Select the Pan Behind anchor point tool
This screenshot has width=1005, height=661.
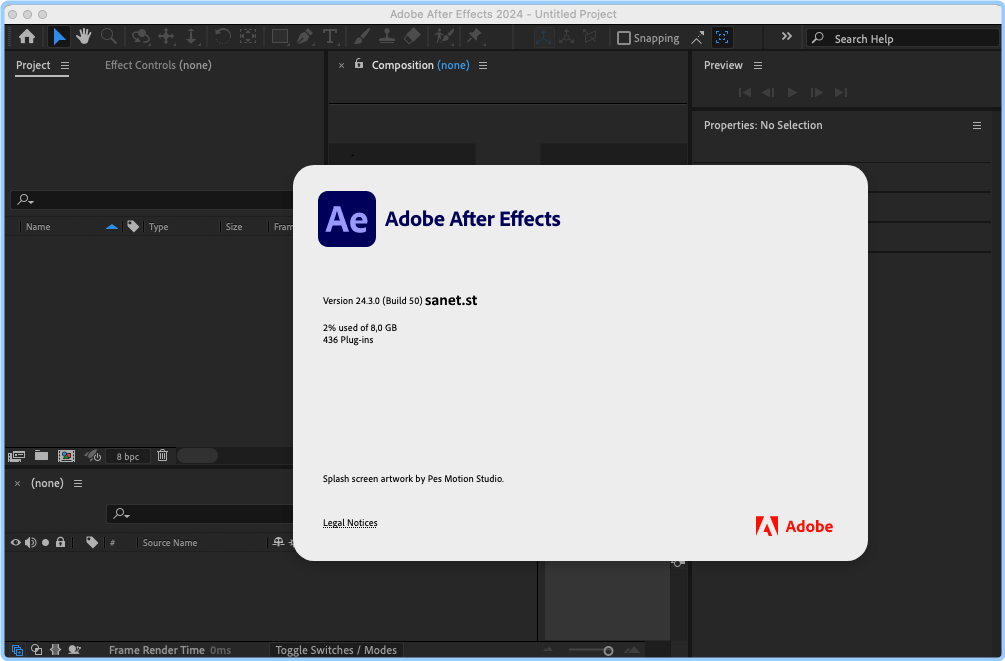click(248, 37)
